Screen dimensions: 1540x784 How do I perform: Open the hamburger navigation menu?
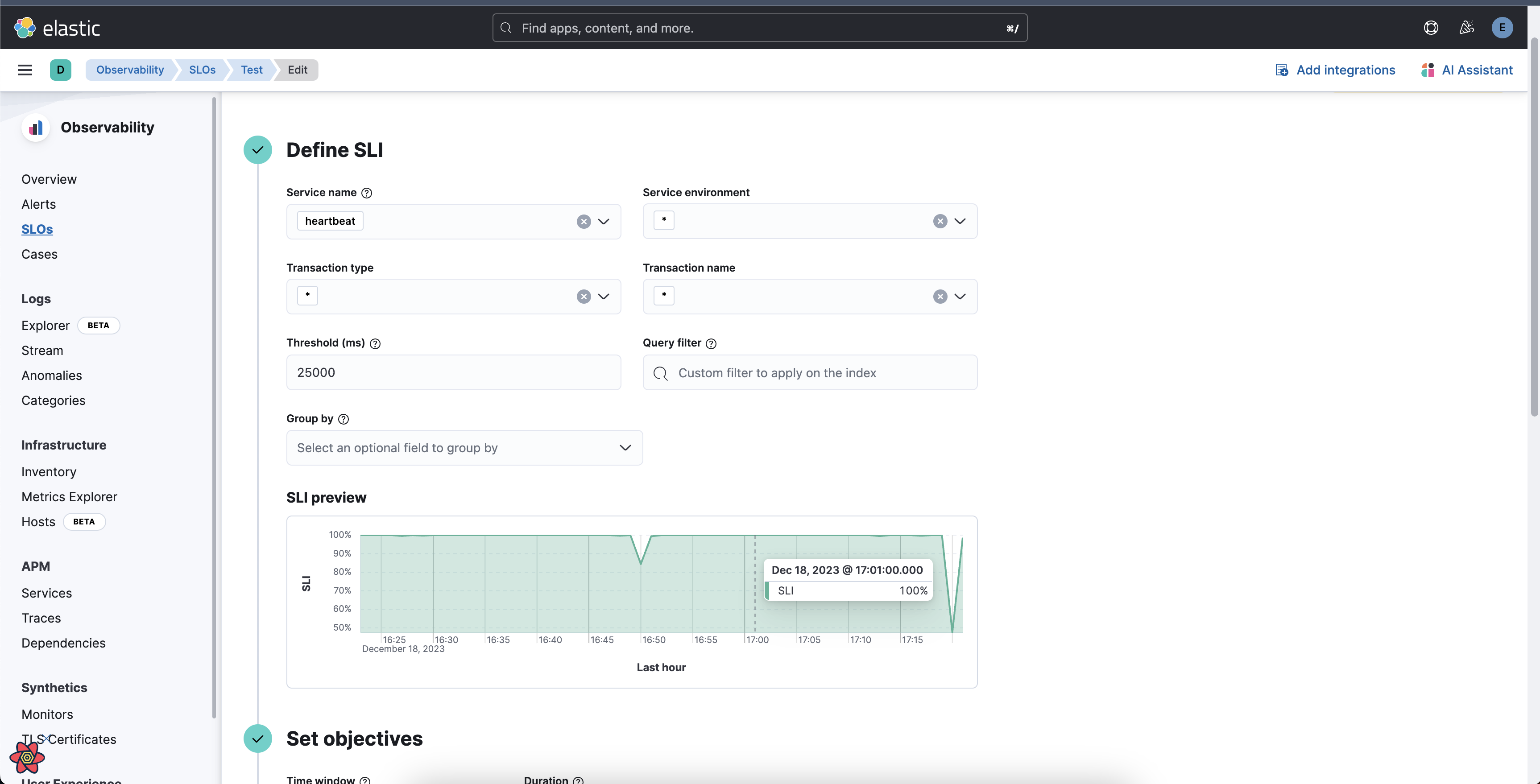coord(25,70)
